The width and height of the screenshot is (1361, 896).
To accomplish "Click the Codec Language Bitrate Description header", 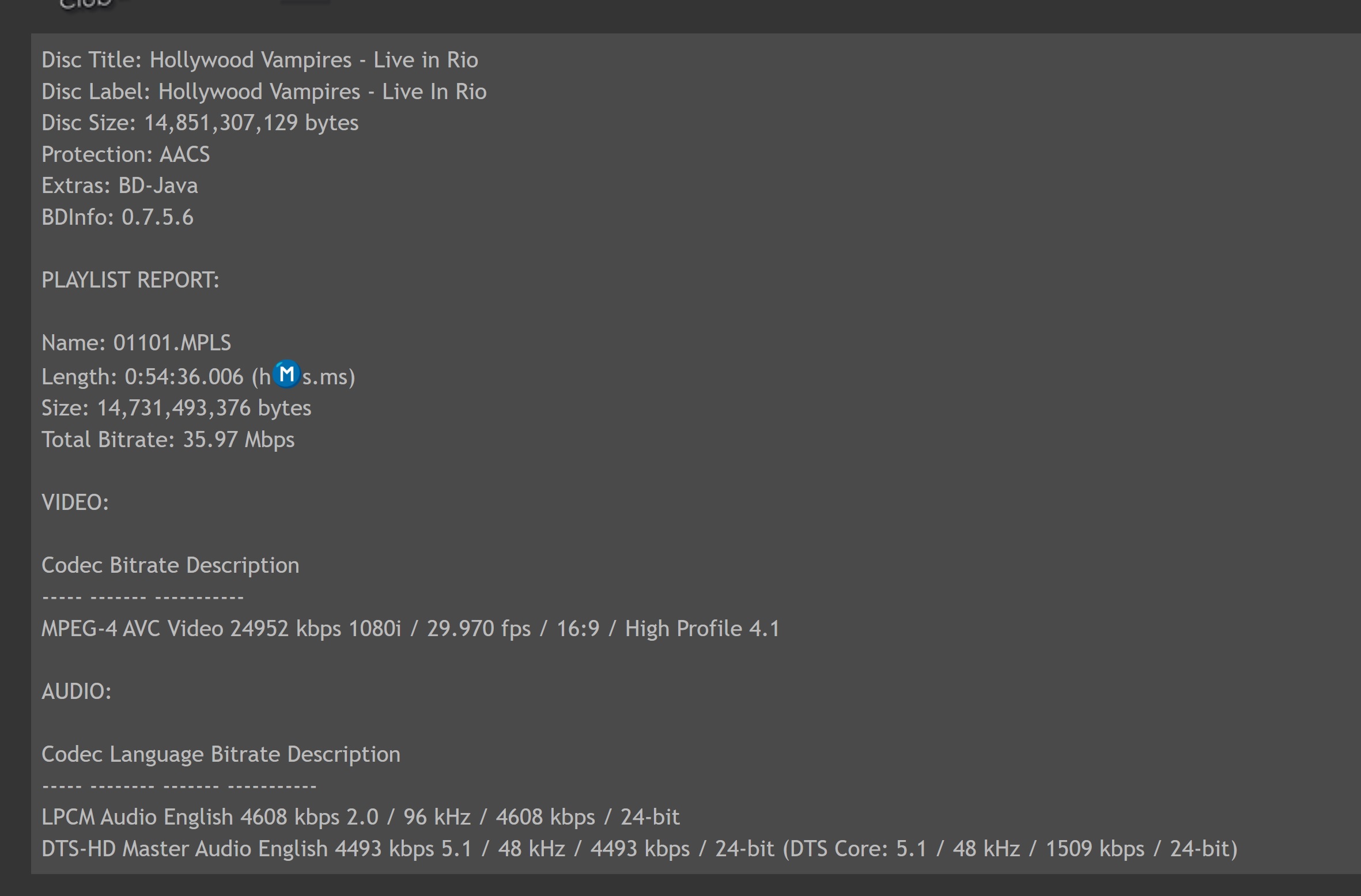I will point(221,754).
